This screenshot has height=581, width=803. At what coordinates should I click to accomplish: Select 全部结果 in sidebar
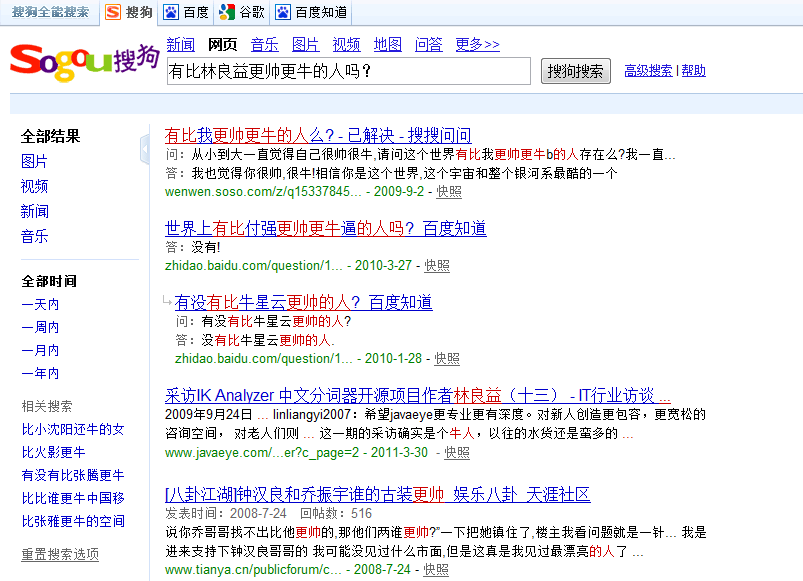tap(51, 136)
